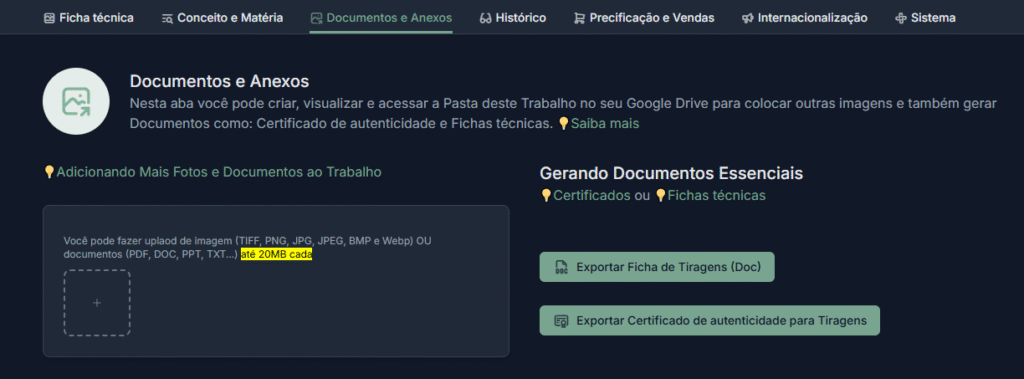Click the large image icon beside Documentos e Anexos heading
1024x379 pixels.
click(76, 101)
